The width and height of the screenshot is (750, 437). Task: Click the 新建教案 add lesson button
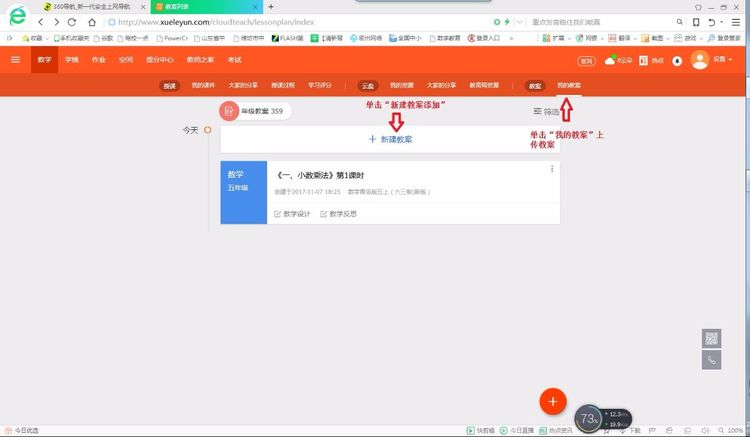tap(390, 139)
